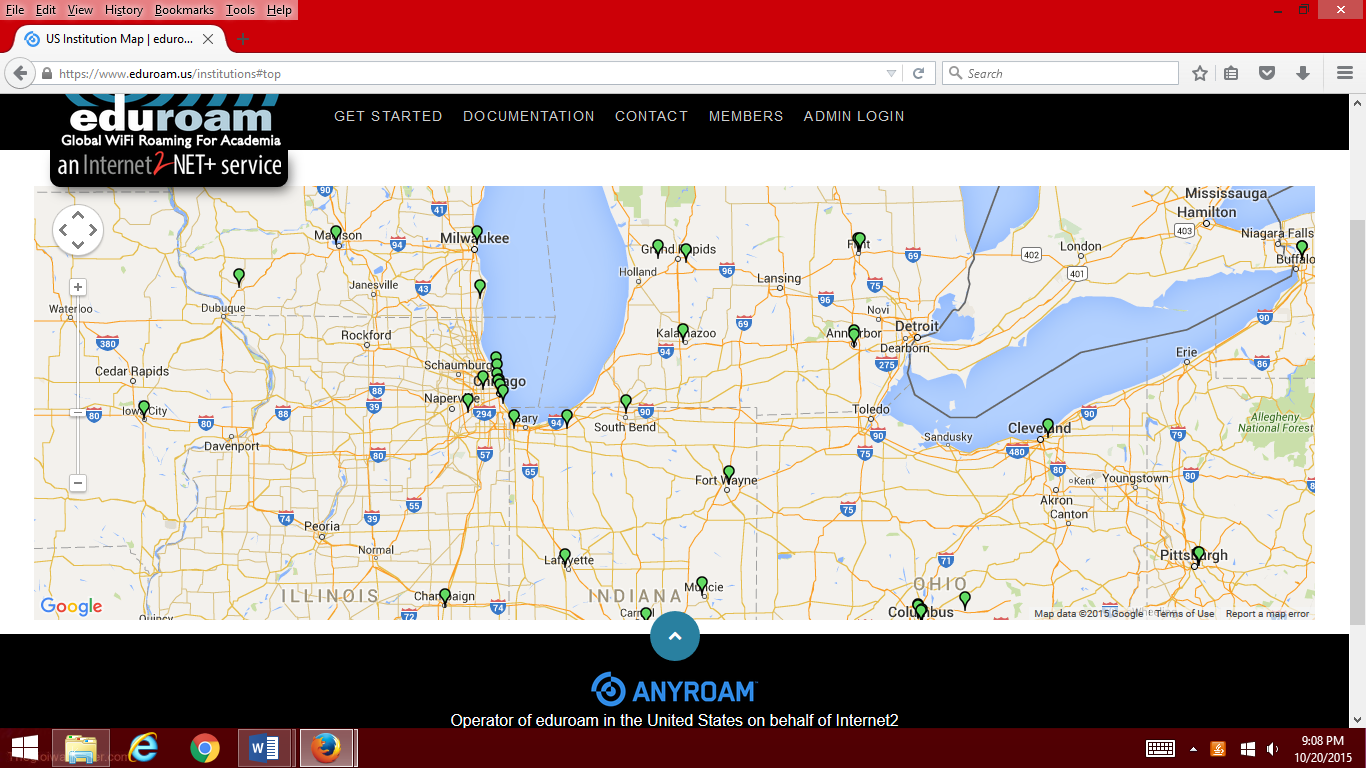Screen dimensions: 1366x768
Task: Select the green marker at Kalamazoo
Action: pos(683,332)
